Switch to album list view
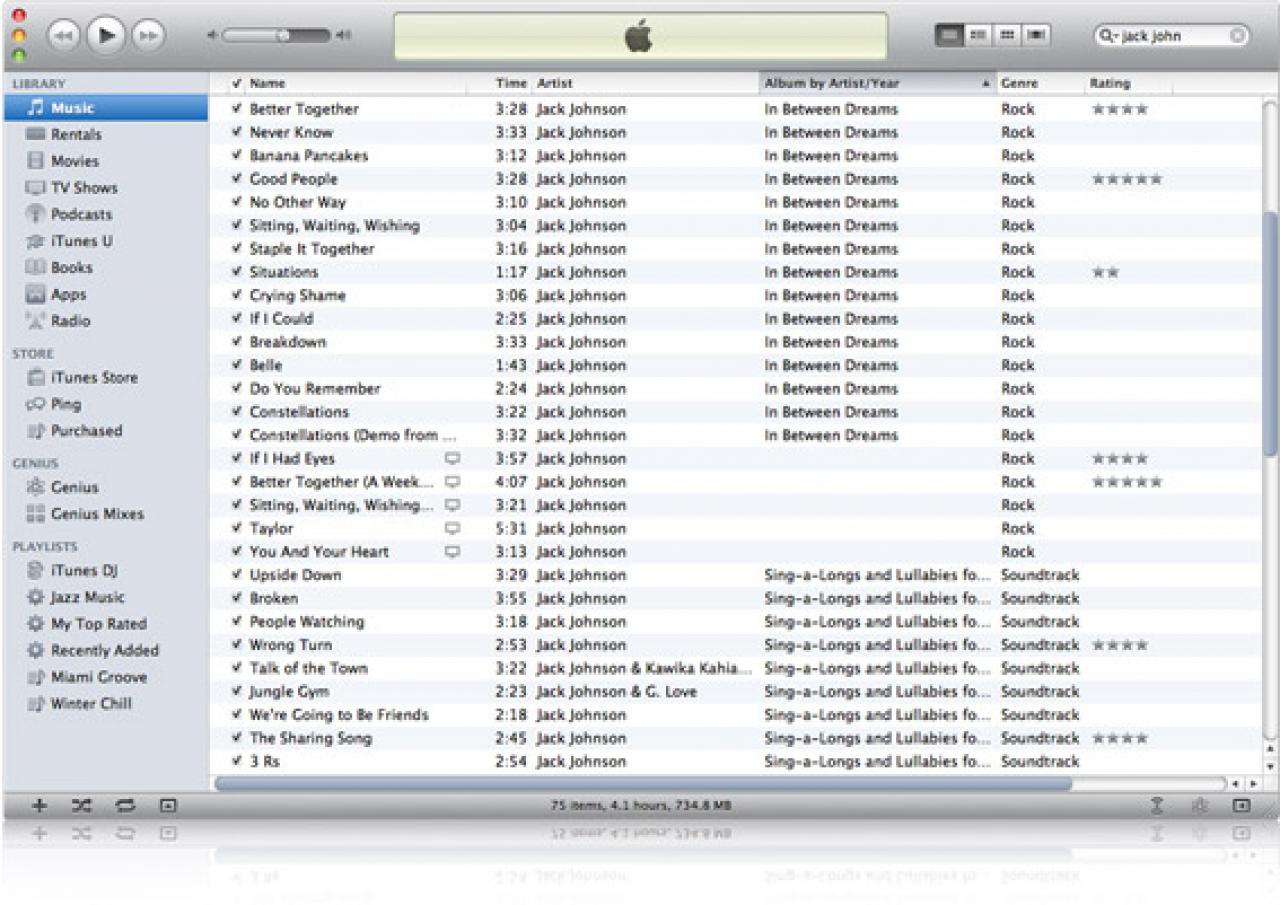 [977, 35]
